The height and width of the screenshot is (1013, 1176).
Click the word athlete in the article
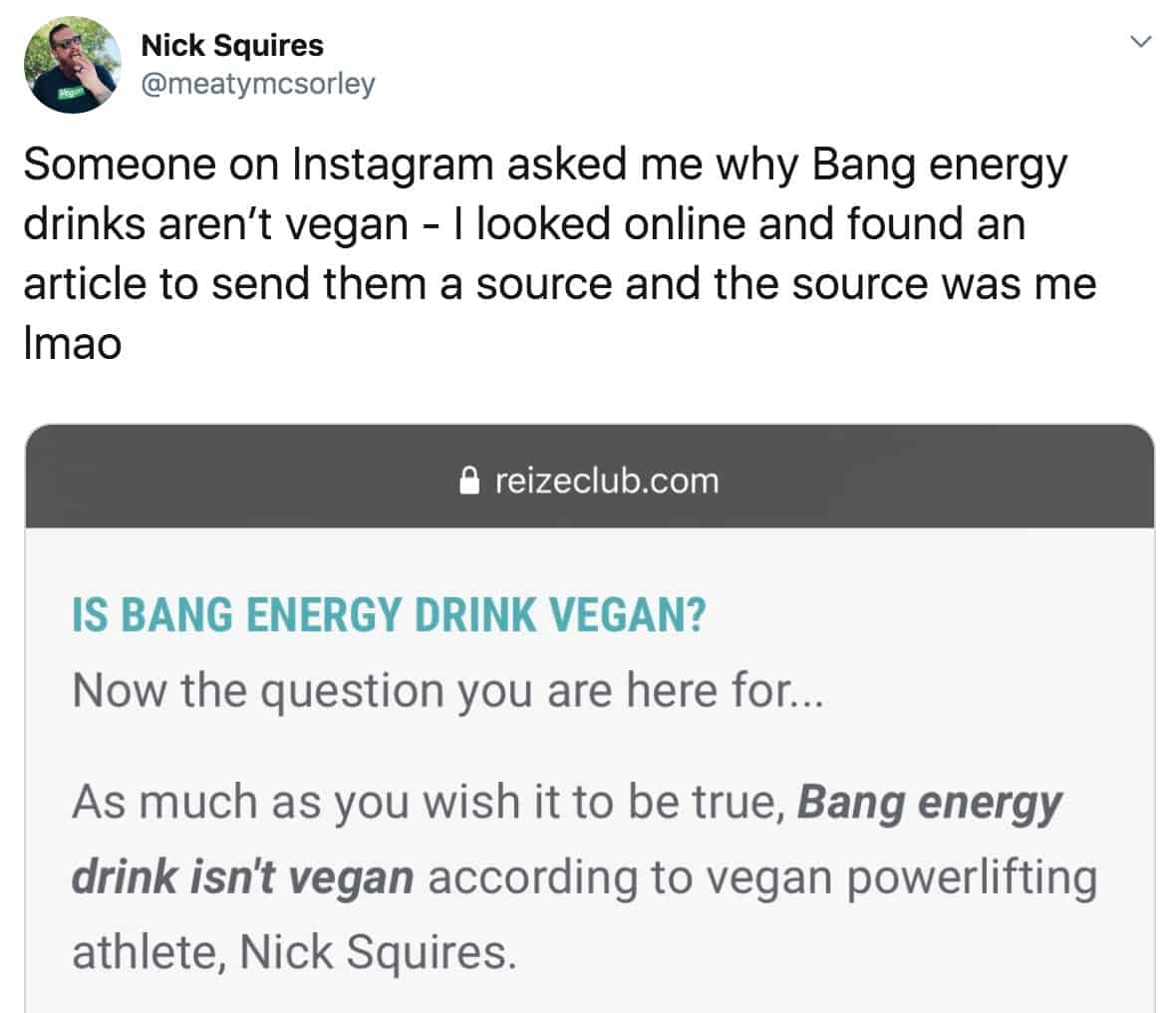coord(148,951)
